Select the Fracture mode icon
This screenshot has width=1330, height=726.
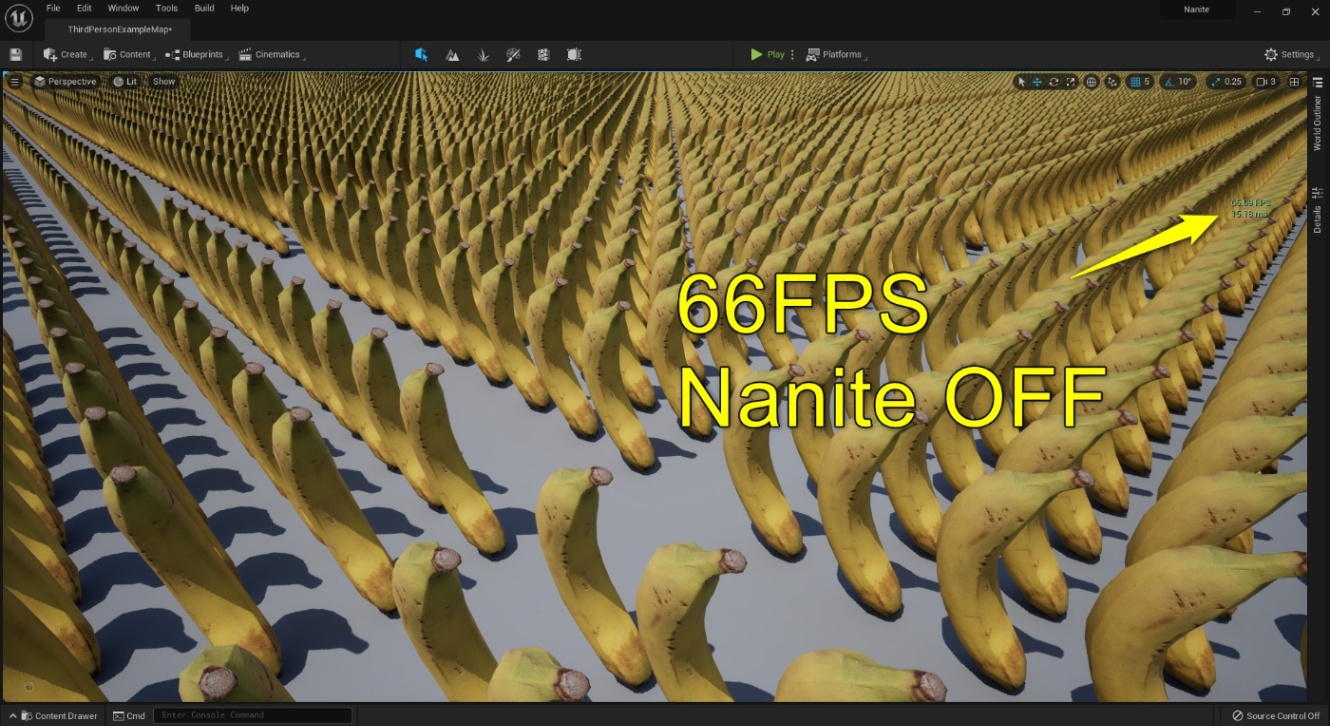542,55
